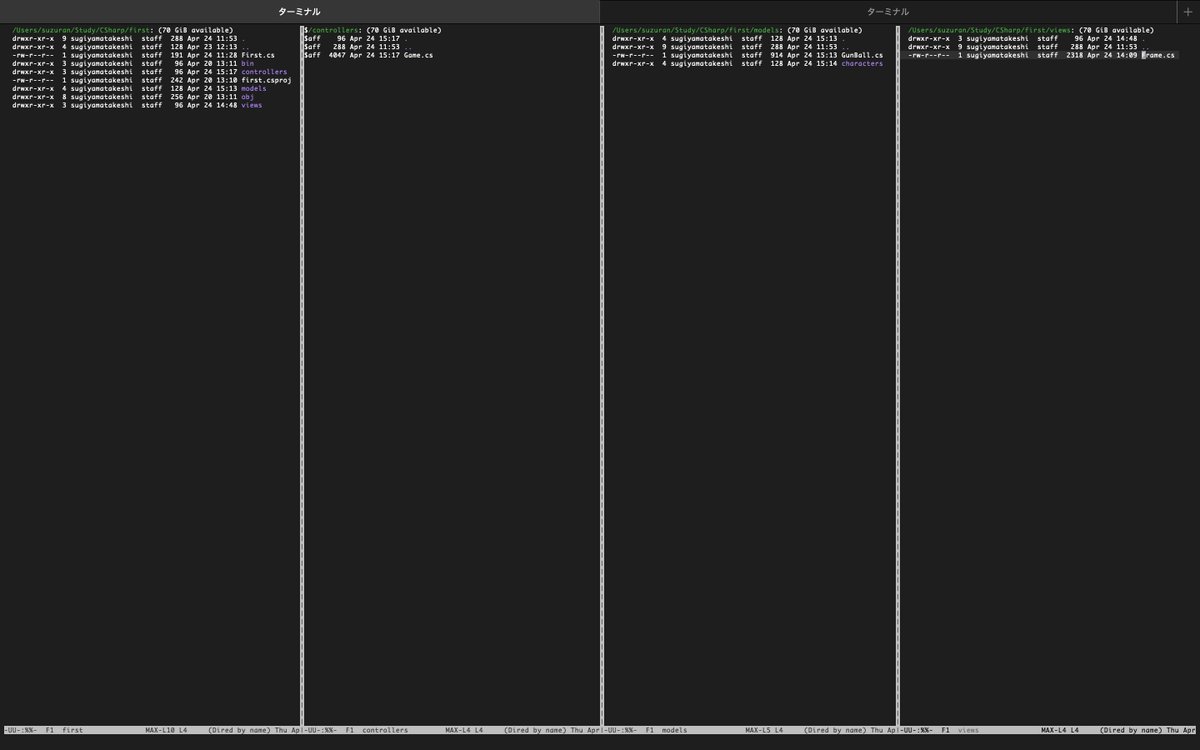Select Frame.cs in the views pane

[x=1158, y=55]
